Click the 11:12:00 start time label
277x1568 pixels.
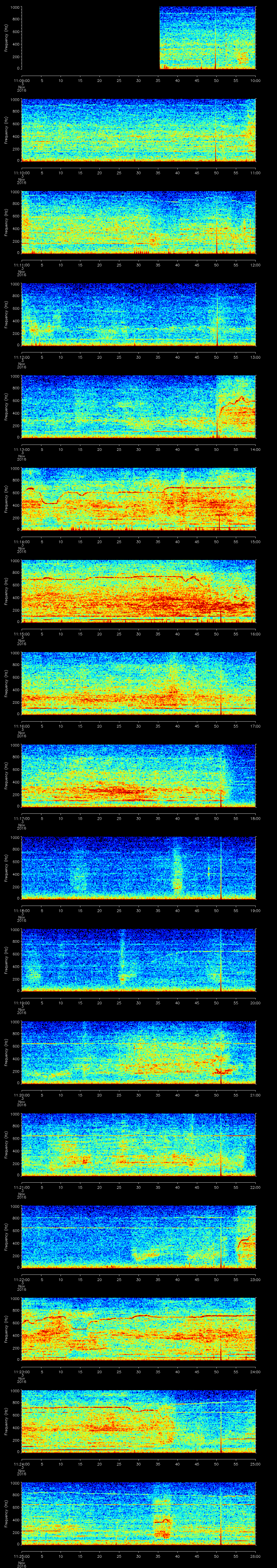tap(21, 357)
